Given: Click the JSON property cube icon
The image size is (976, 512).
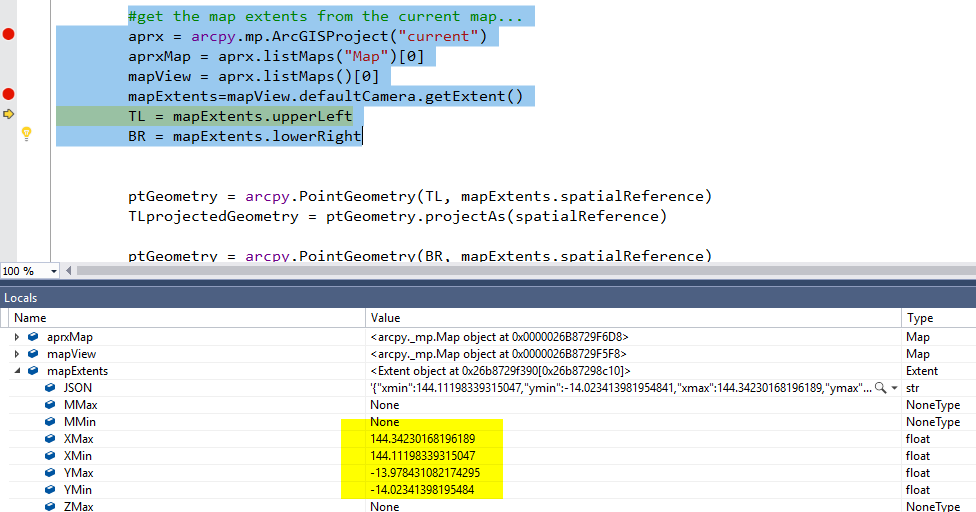Looking at the screenshot, I should pos(50,388).
